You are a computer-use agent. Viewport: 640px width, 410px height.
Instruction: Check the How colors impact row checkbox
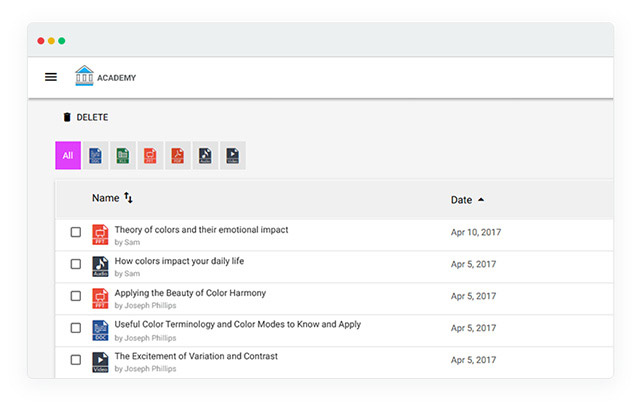76,264
